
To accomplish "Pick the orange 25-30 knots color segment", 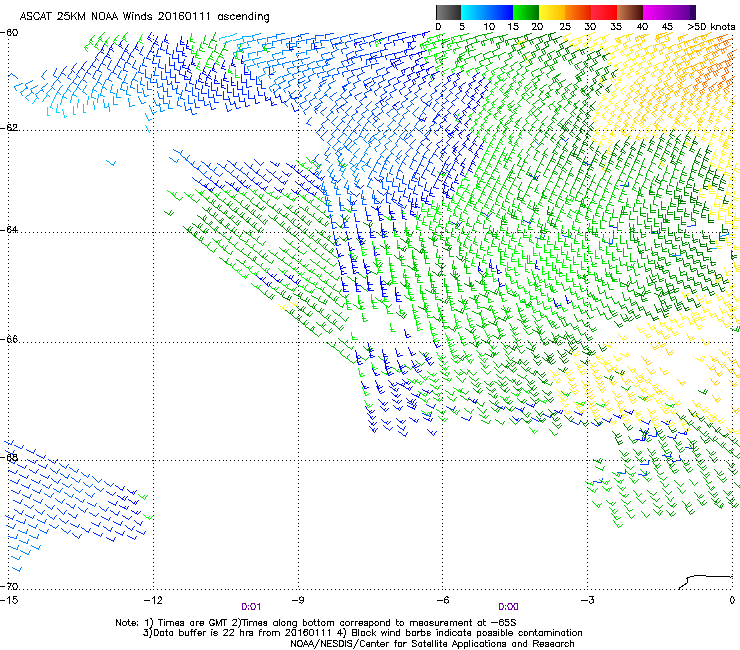I will click(578, 12).
